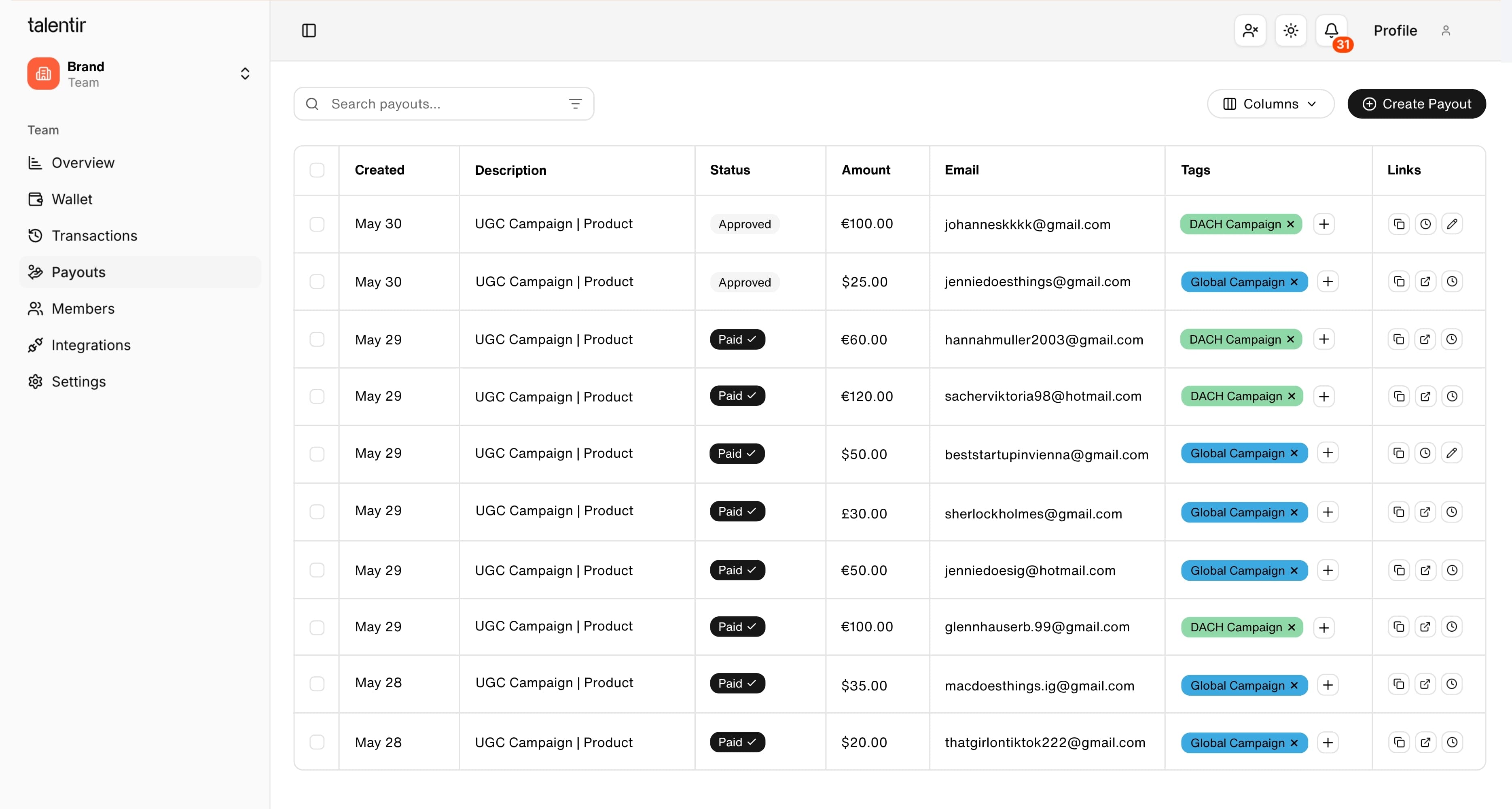The height and width of the screenshot is (809, 1512).
Task: Tick checkbox for £30.00 sherlockholmes row
Action: [x=317, y=512]
